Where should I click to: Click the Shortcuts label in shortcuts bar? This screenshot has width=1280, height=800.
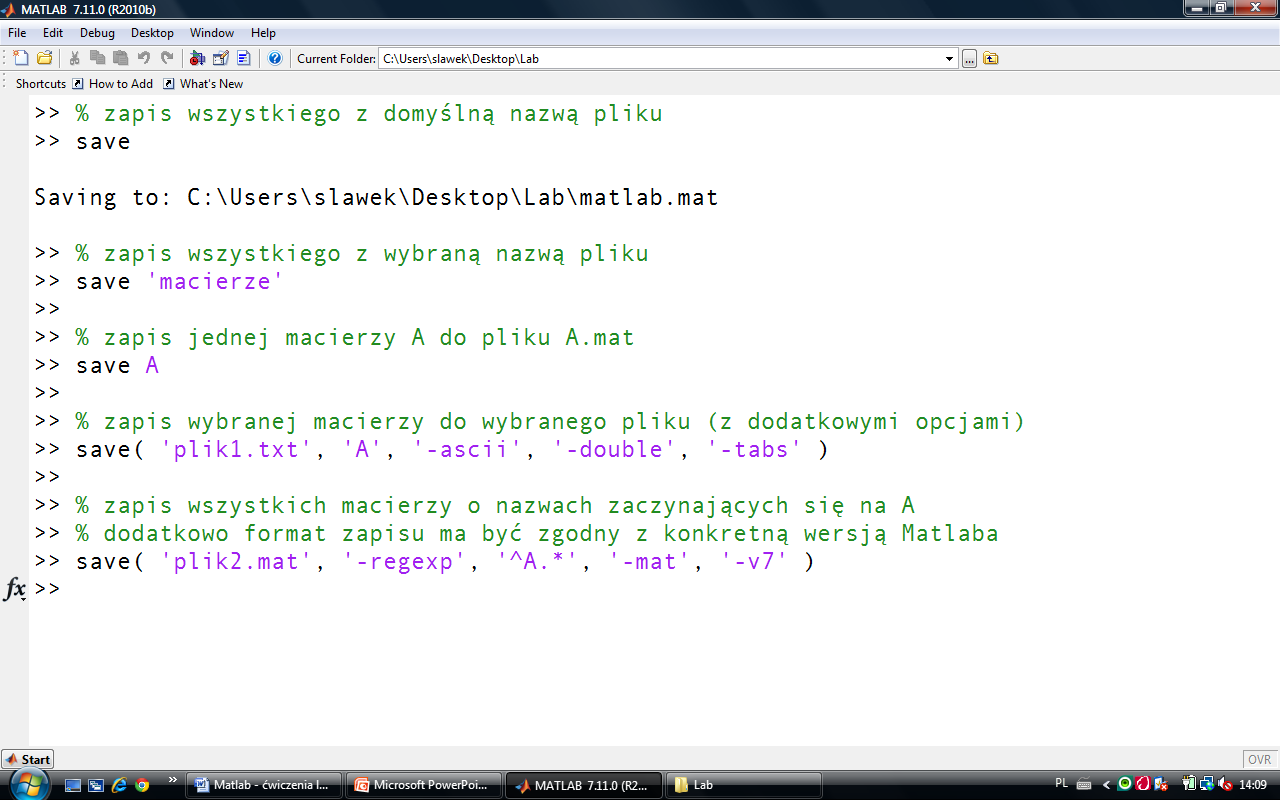pos(41,84)
